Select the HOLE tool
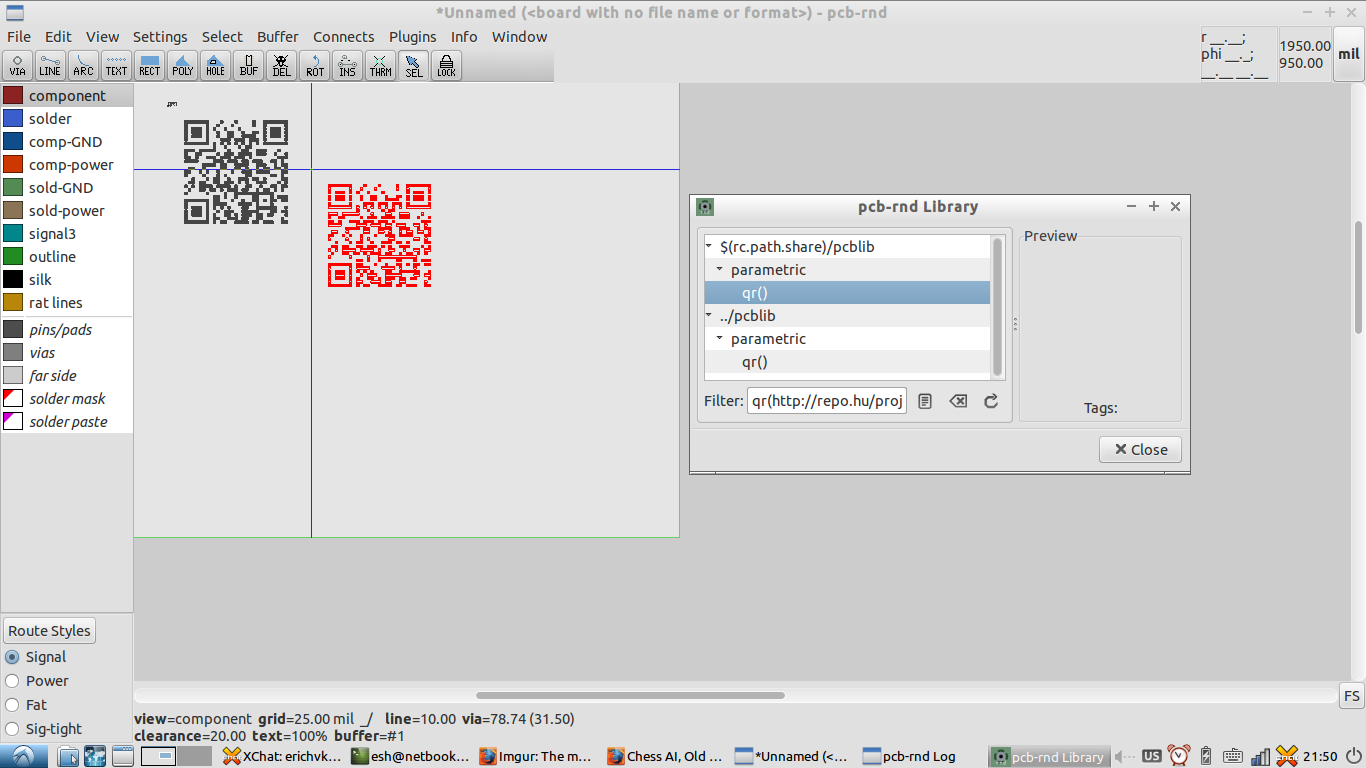Screen dimensions: 1366x768 point(215,65)
